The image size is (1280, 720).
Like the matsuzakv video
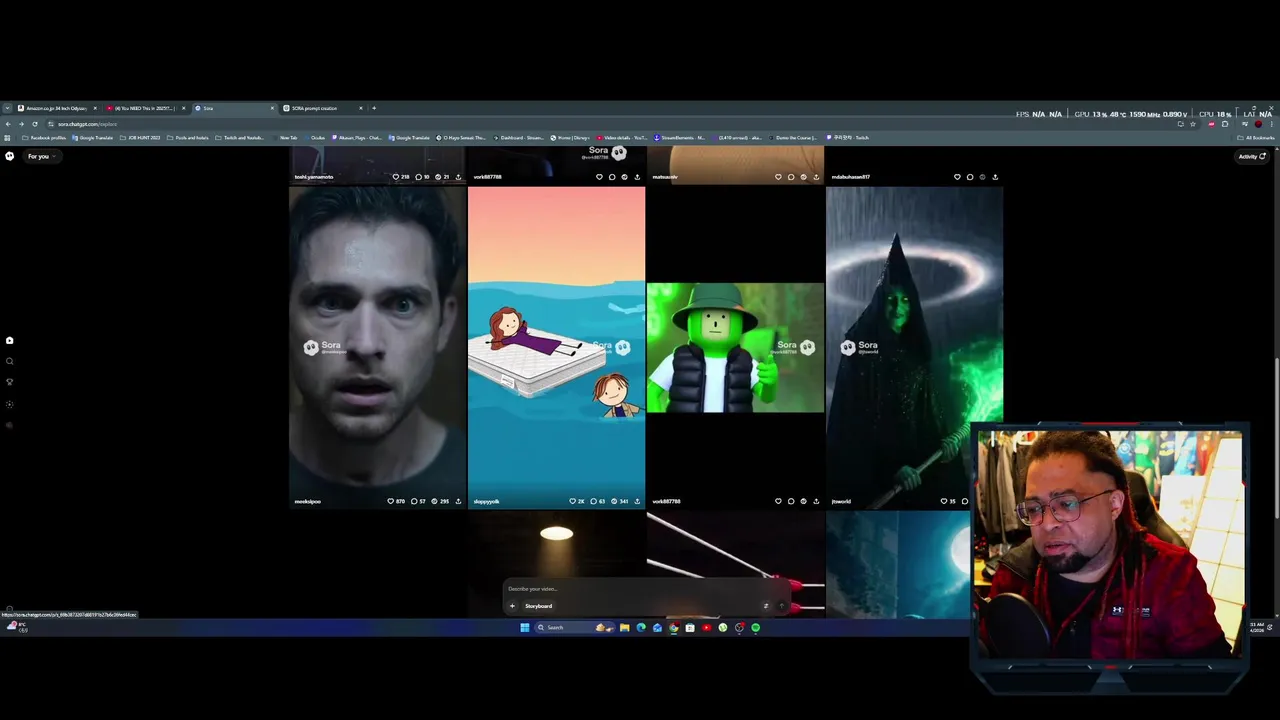tap(778, 177)
